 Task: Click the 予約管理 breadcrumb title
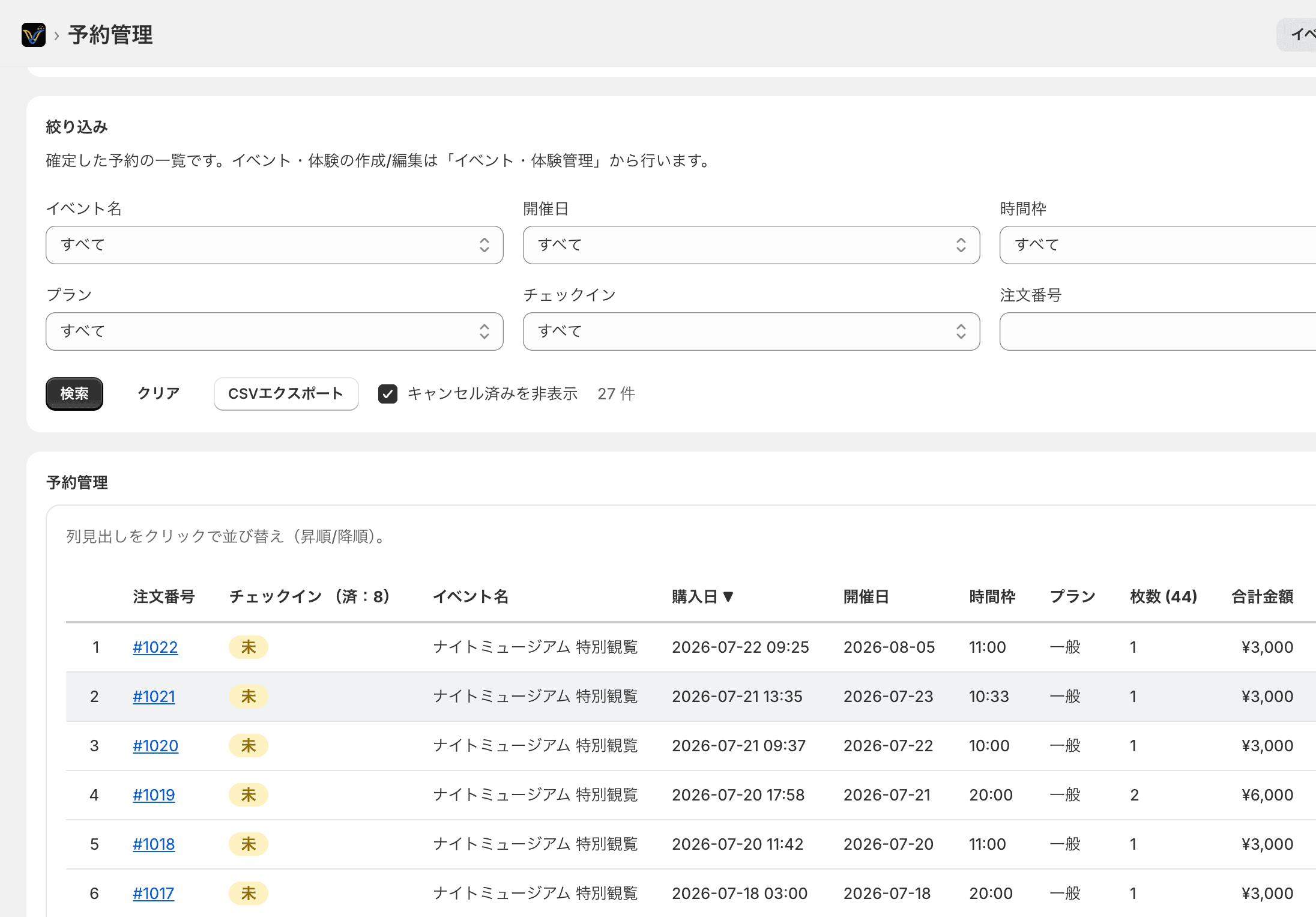110,35
